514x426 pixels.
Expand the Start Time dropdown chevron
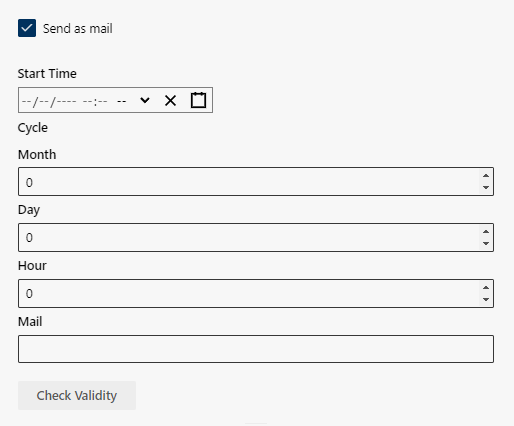(145, 100)
